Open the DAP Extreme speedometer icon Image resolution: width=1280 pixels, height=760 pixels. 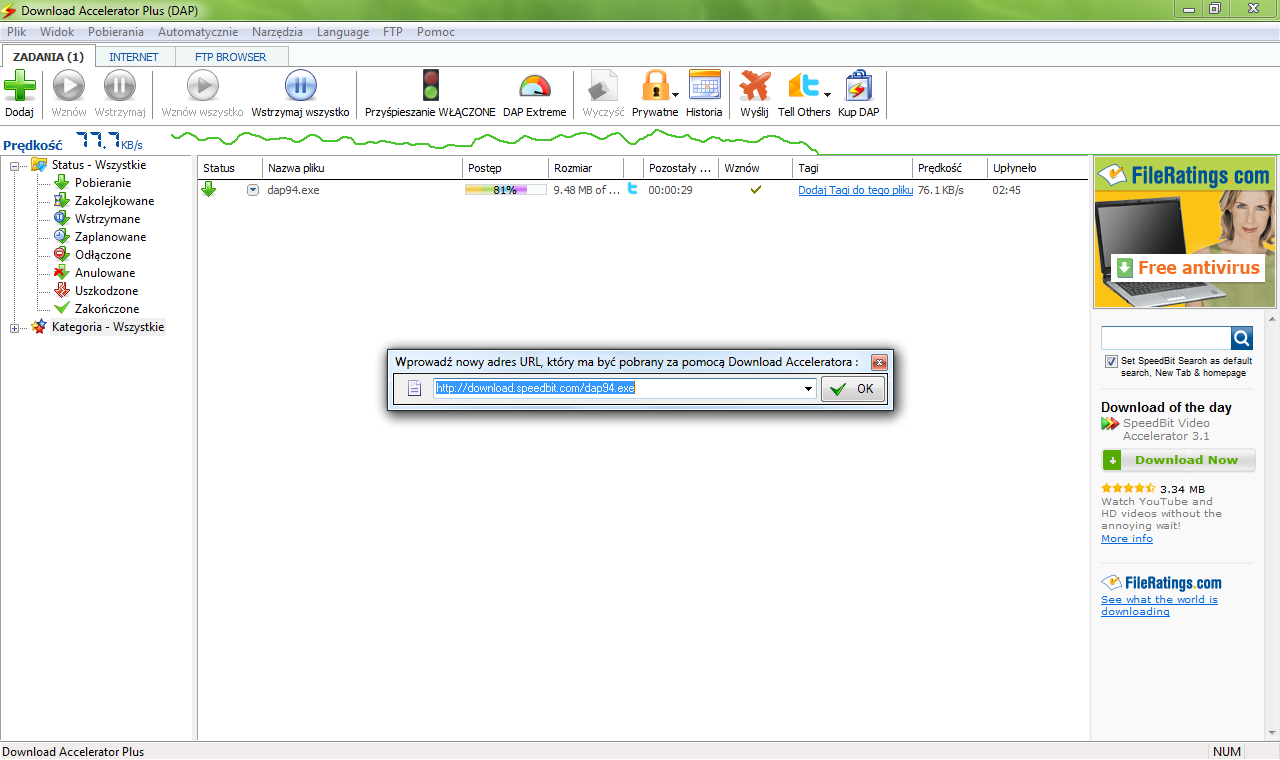tap(534, 87)
